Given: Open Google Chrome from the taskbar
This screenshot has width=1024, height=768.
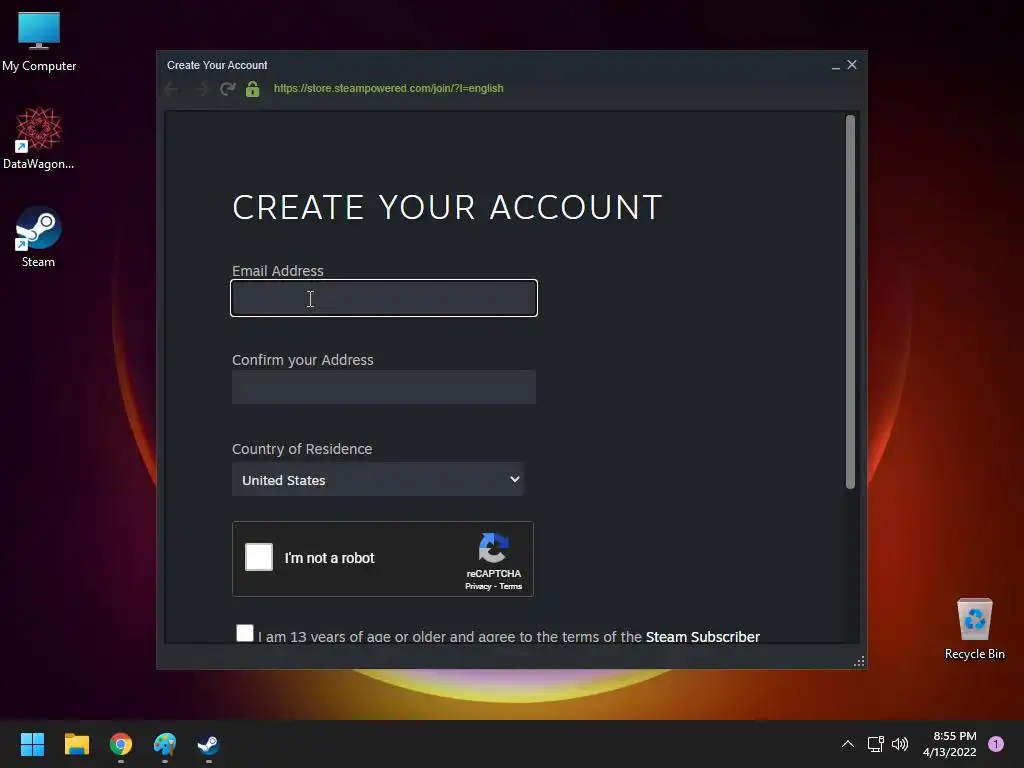Looking at the screenshot, I should coord(121,744).
